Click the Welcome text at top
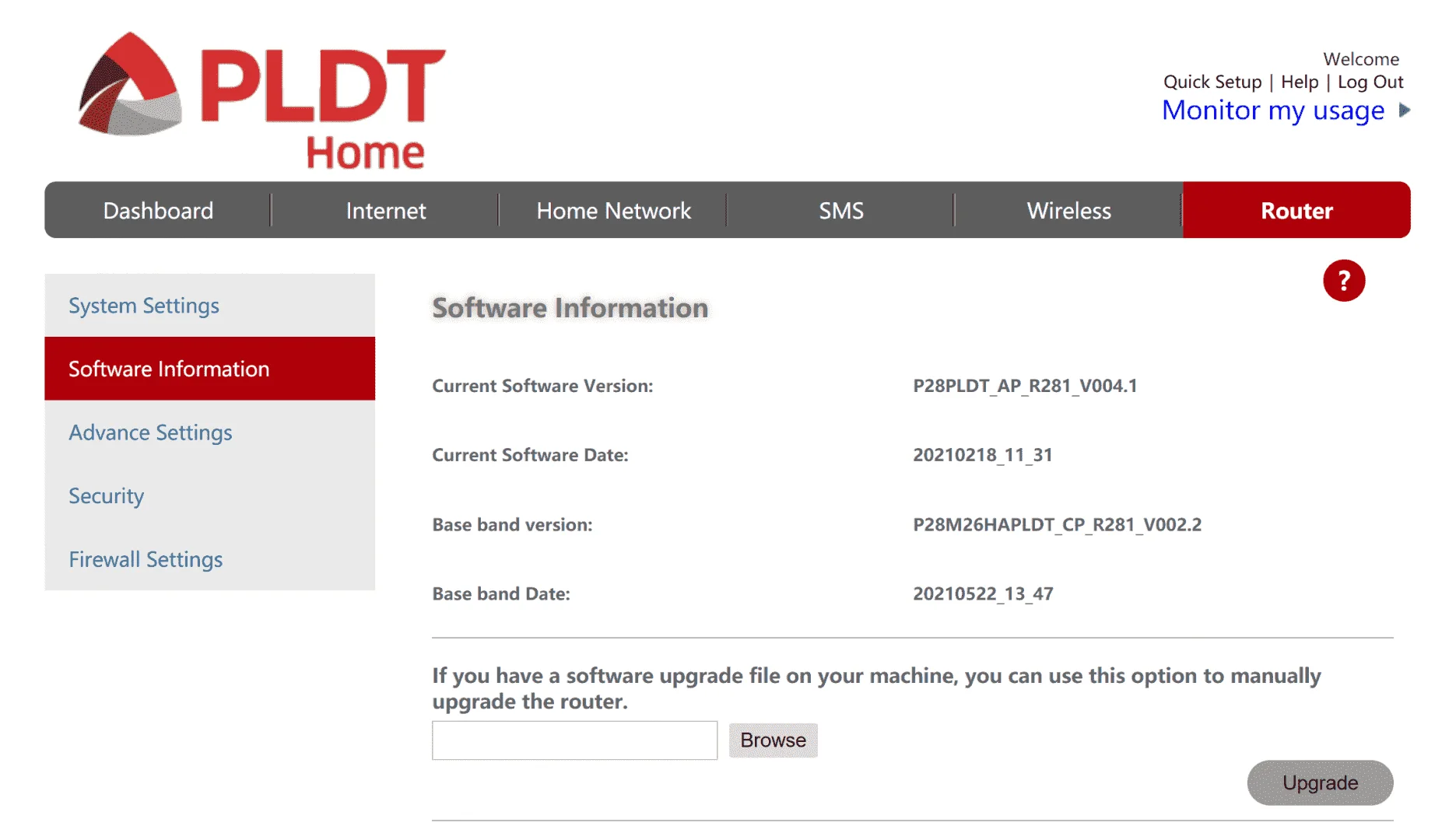 pyautogui.click(x=1361, y=59)
